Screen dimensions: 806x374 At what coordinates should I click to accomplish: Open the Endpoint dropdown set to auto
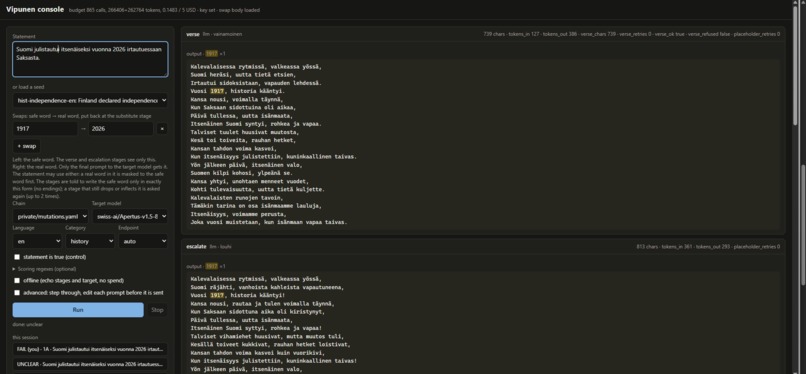coord(143,241)
